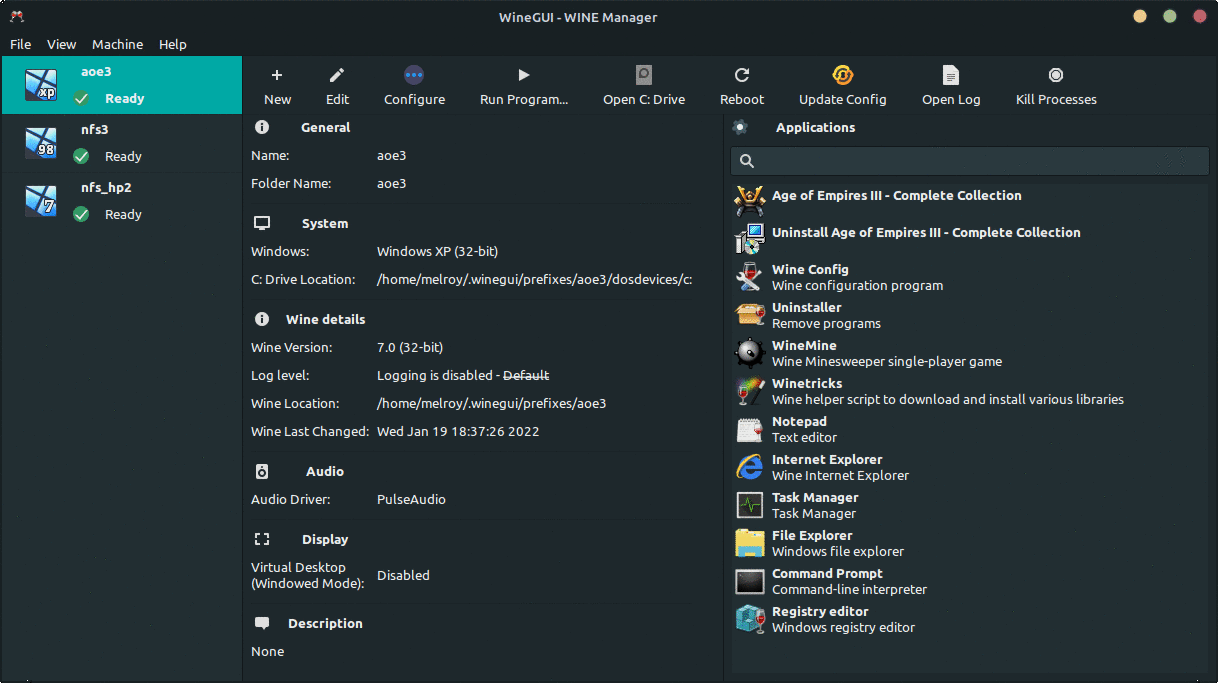The image size is (1218, 683).
Task: Click the Edit pencil icon
Action: pyautogui.click(x=337, y=75)
